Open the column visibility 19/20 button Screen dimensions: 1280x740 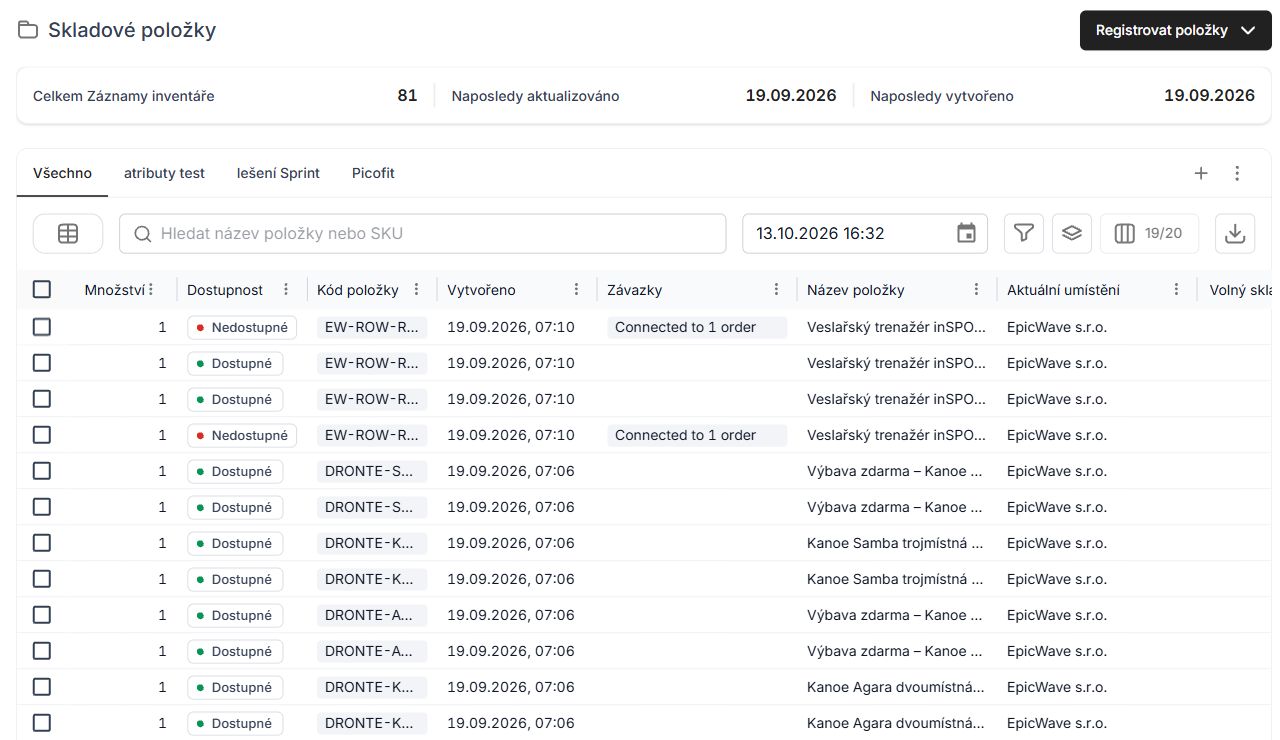(1149, 233)
